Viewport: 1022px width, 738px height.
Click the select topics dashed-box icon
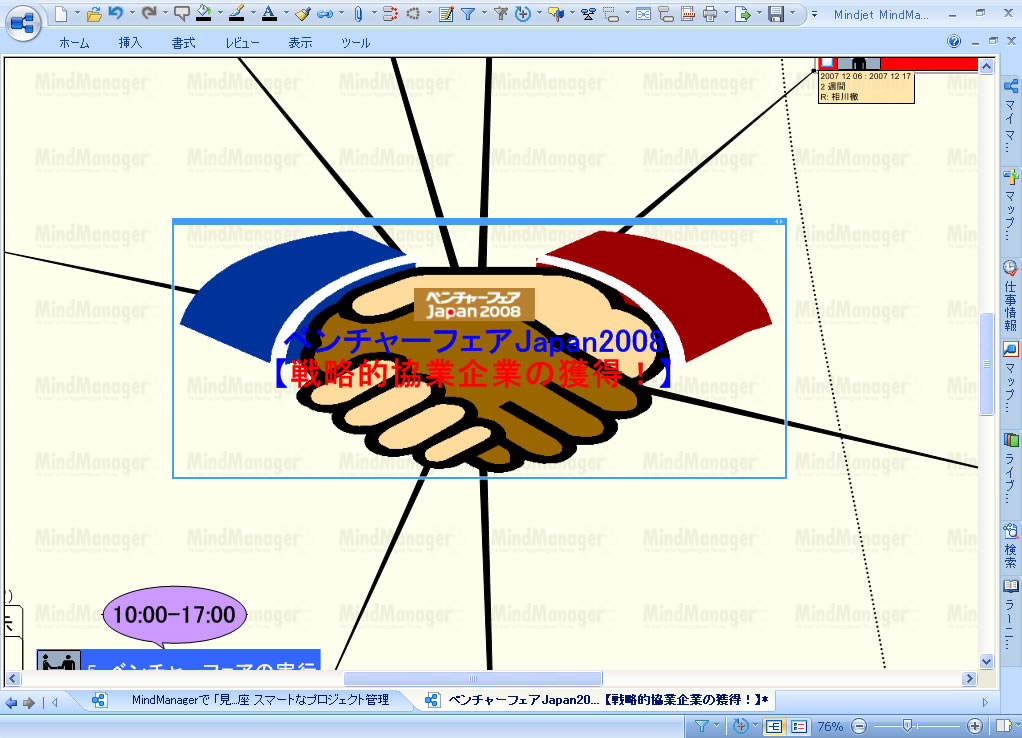tap(611, 13)
